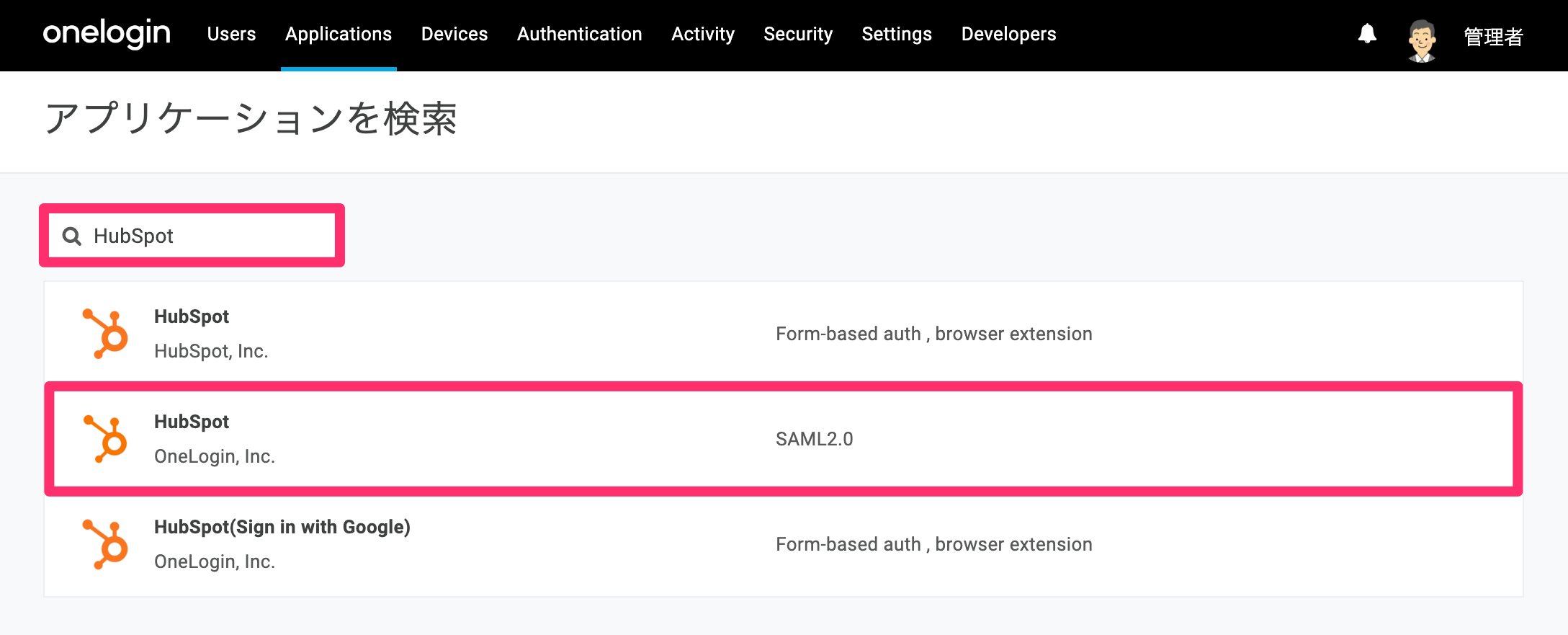Open the 管理者 account menu

(x=1494, y=36)
